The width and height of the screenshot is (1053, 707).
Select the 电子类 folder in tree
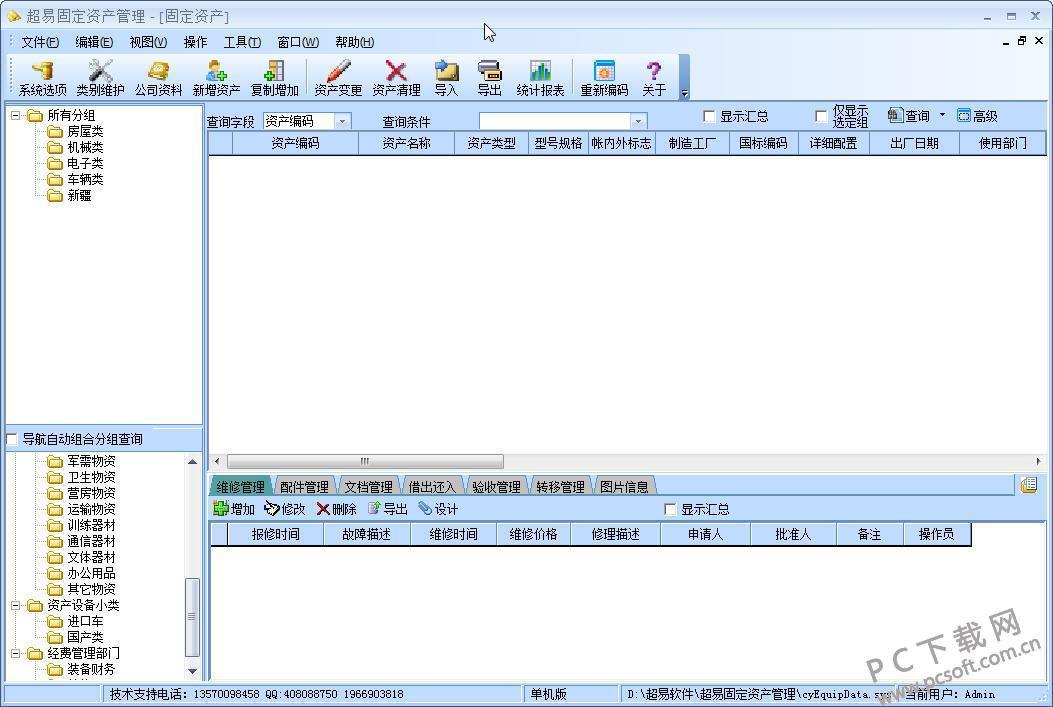[84, 163]
